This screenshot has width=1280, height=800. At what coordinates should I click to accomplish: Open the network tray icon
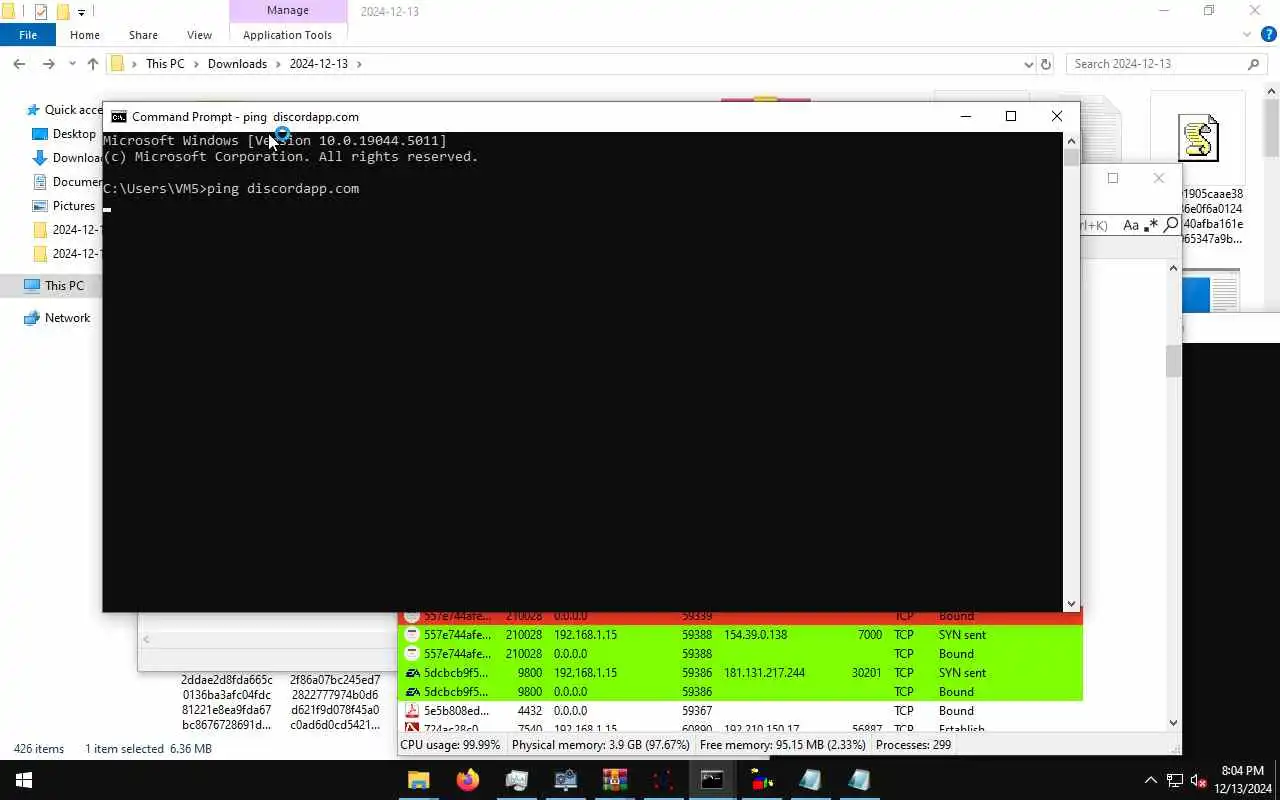[x=1175, y=780]
